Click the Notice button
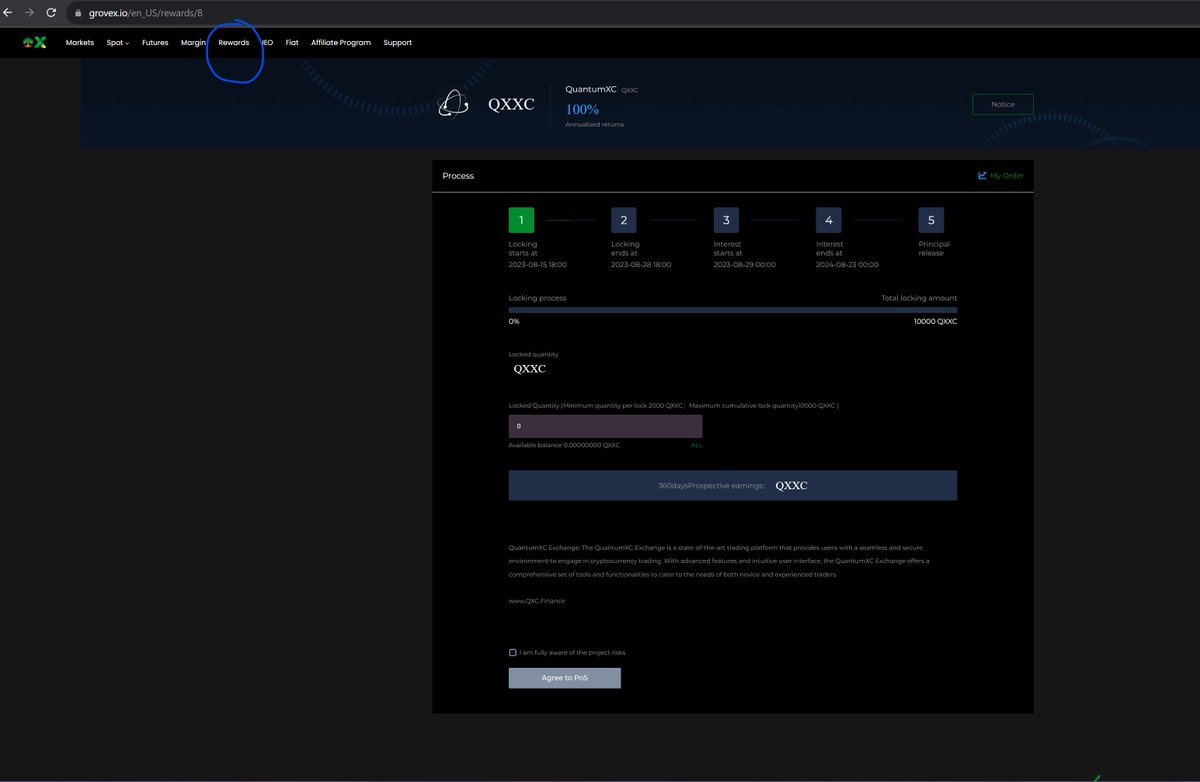This screenshot has height=782, width=1200. (1003, 104)
